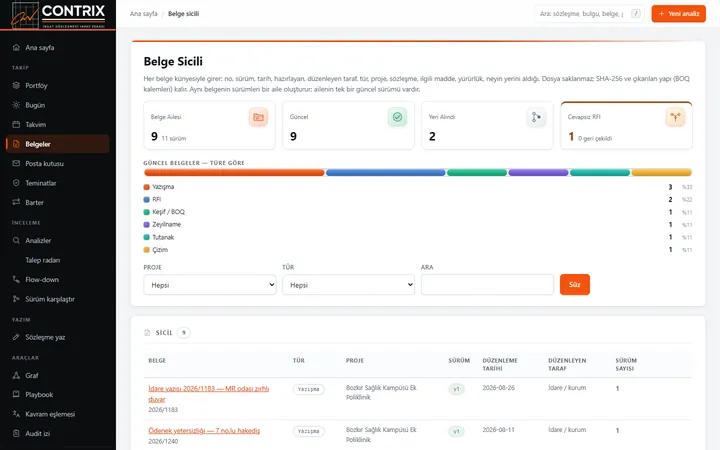Click the Yeni analiz button

coord(678,14)
